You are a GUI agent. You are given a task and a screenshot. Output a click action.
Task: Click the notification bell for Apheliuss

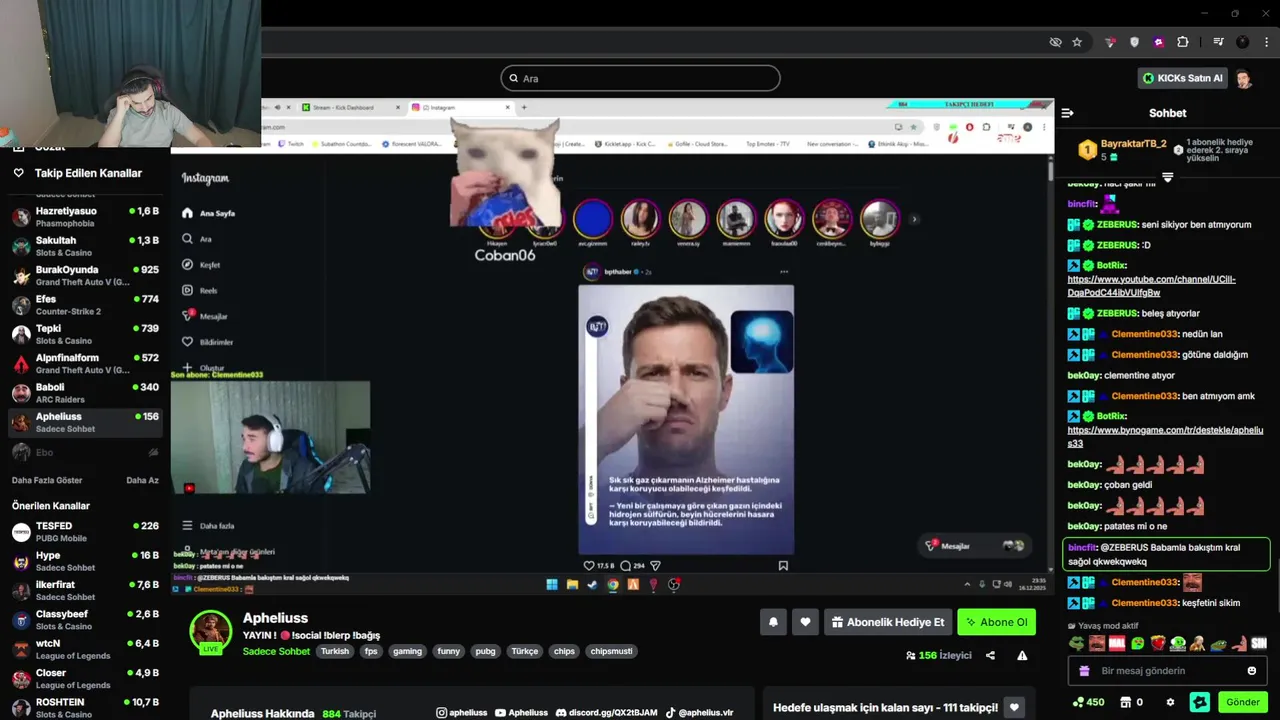(773, 622)
